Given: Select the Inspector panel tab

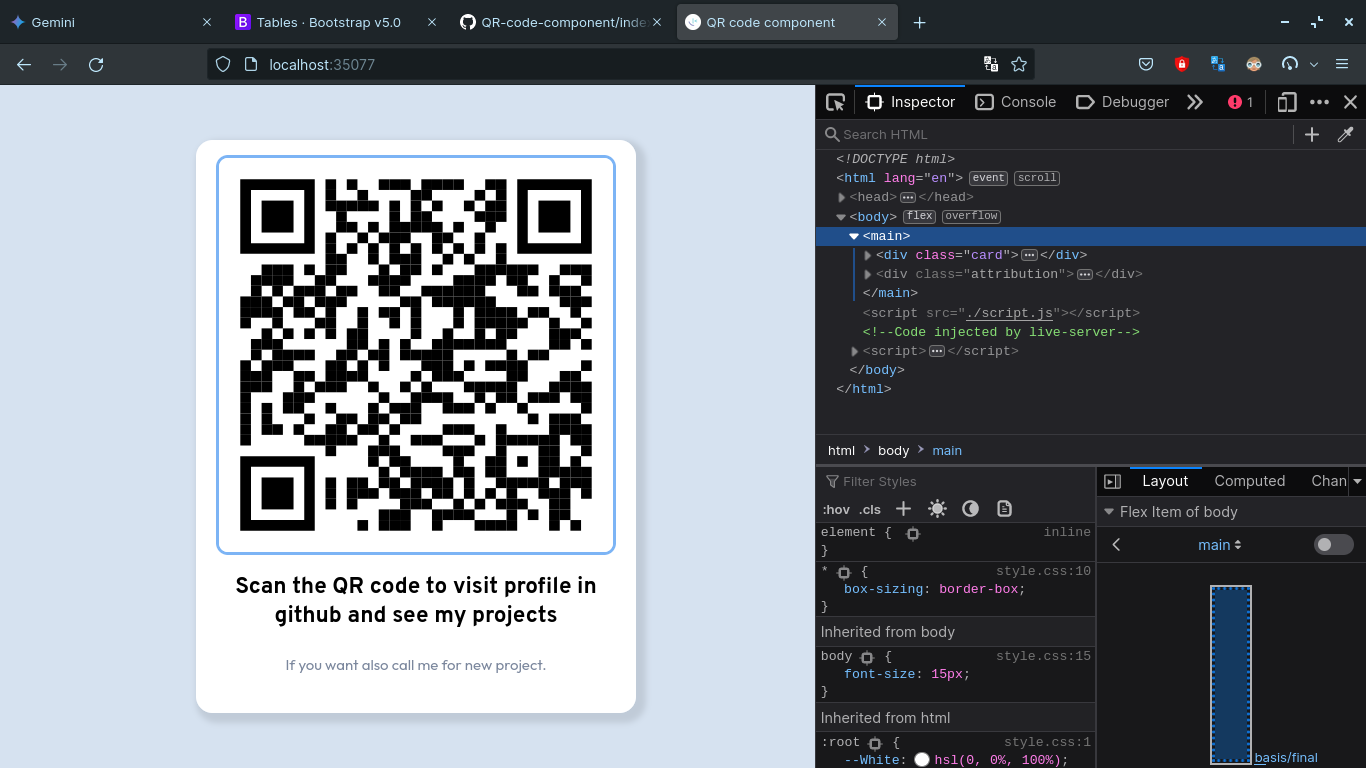Looking at the screenshot, I should pyautogui.click(x=911, y=102).
